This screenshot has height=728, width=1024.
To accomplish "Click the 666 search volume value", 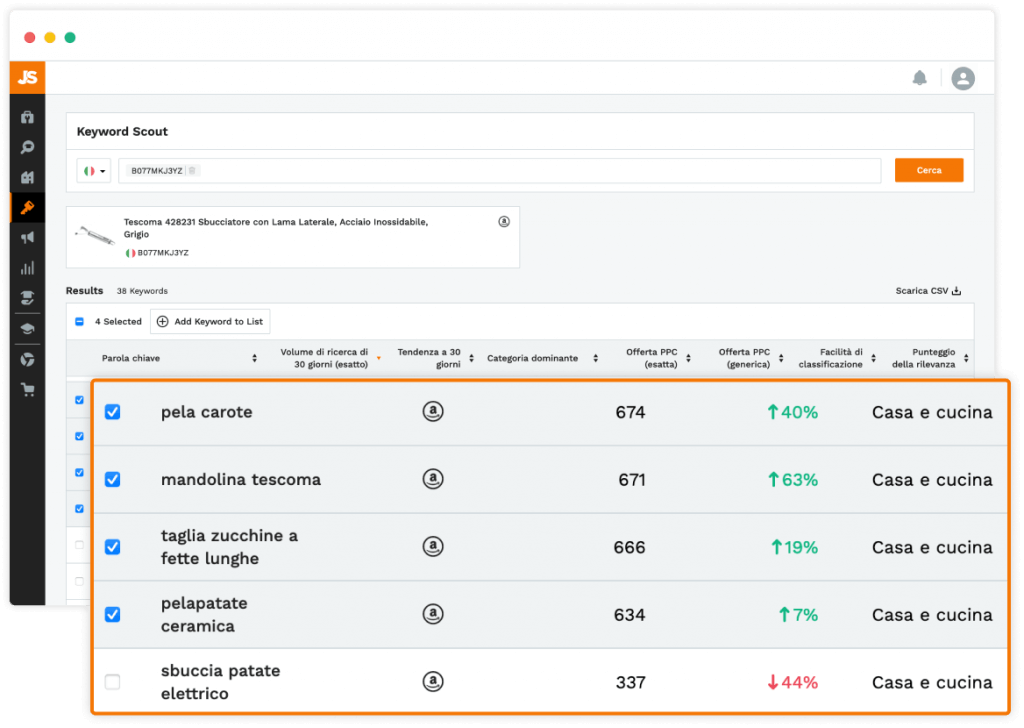I will 630,547.
